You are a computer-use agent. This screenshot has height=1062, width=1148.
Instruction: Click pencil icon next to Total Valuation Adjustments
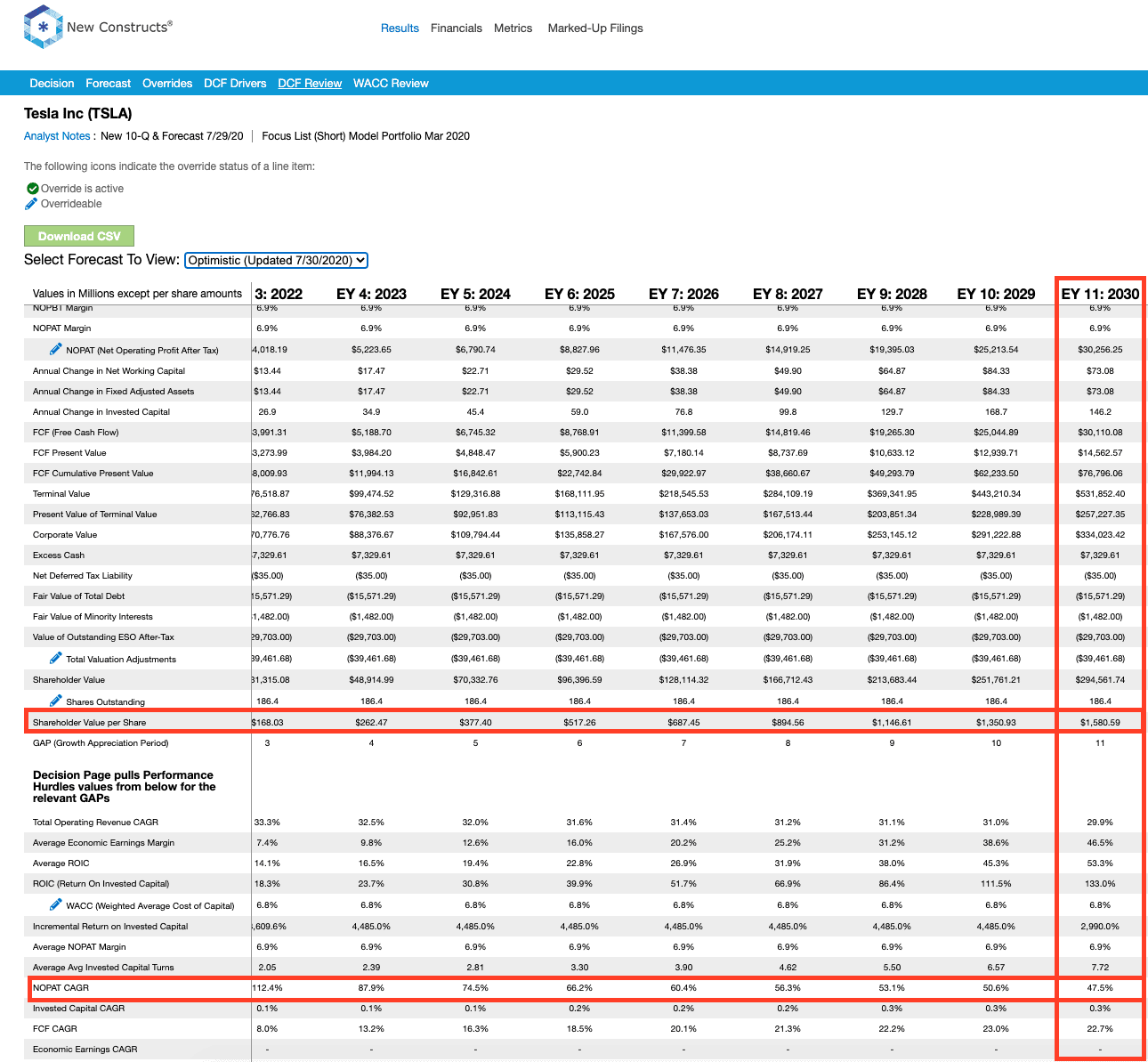point(55,658)
